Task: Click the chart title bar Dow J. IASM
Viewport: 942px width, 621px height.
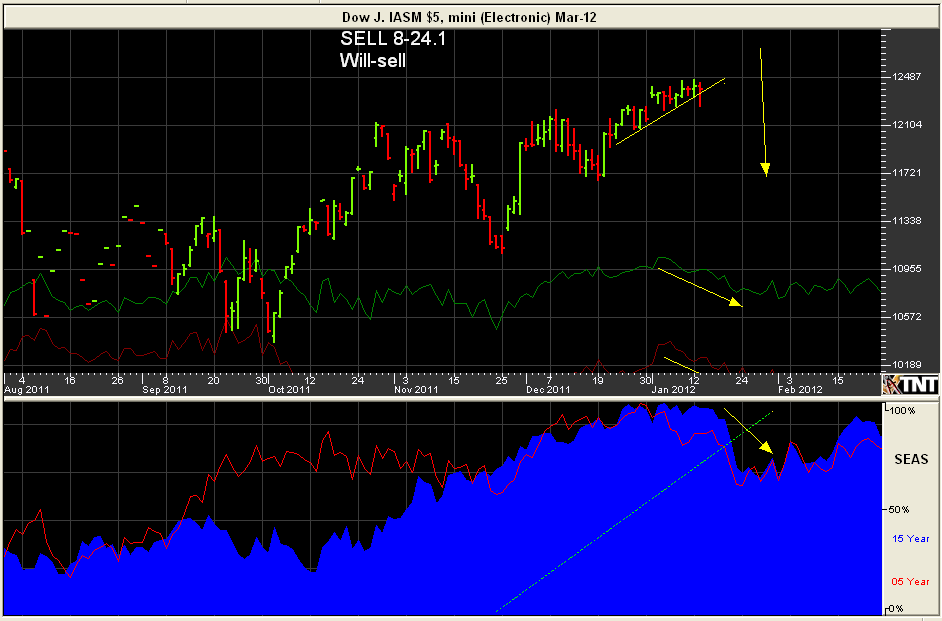Action: click(x=470, y=17)
